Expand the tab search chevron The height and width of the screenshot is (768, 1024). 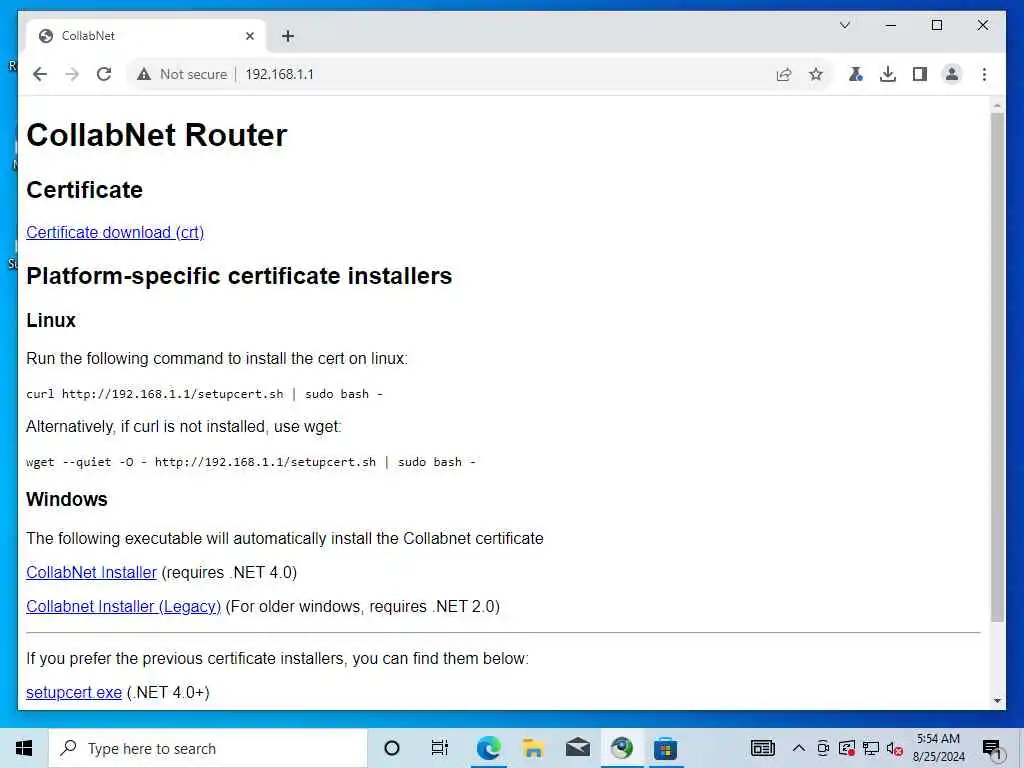coord(844,25)
